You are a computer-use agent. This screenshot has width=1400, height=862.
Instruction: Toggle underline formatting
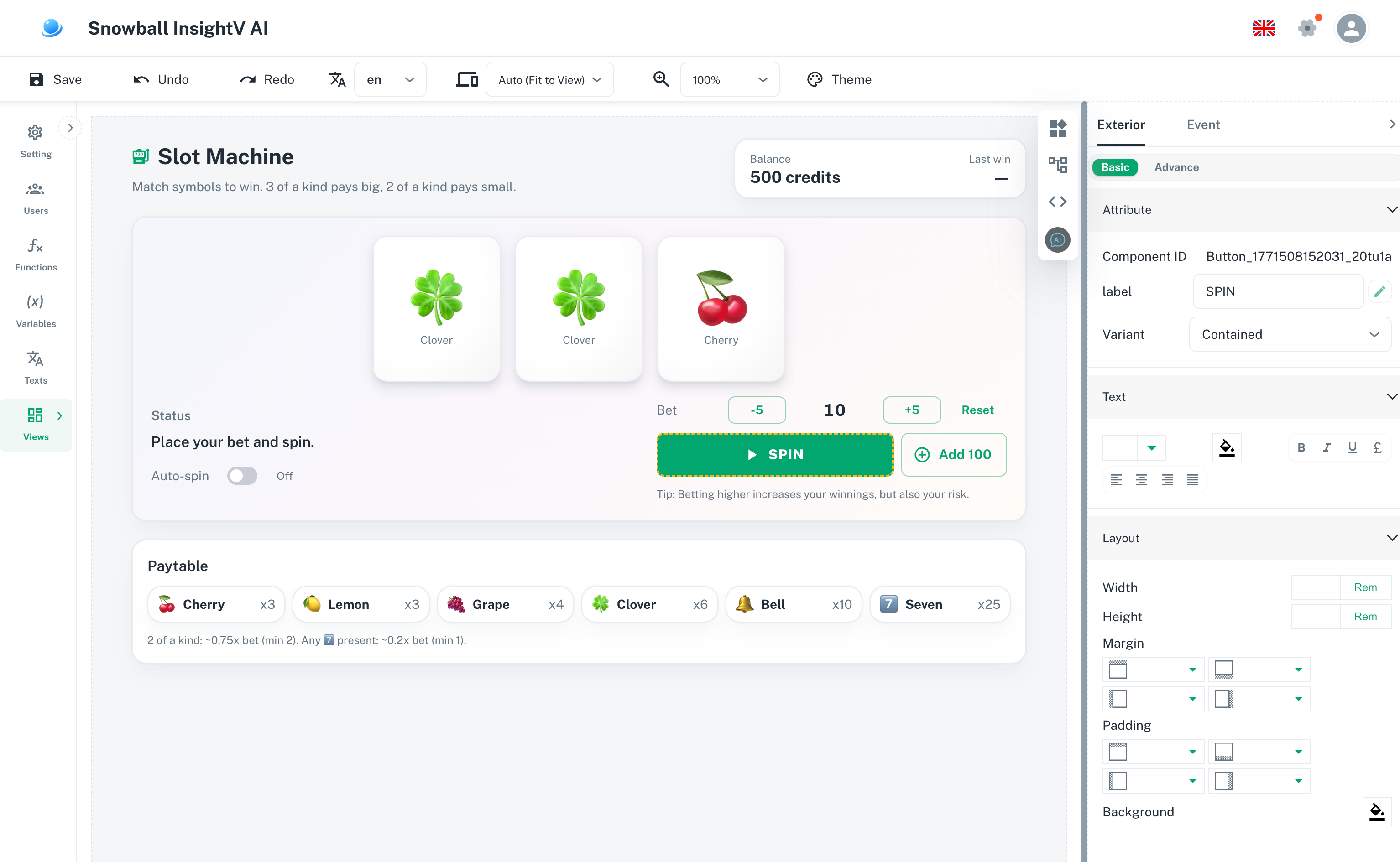tap(1352, 447)
